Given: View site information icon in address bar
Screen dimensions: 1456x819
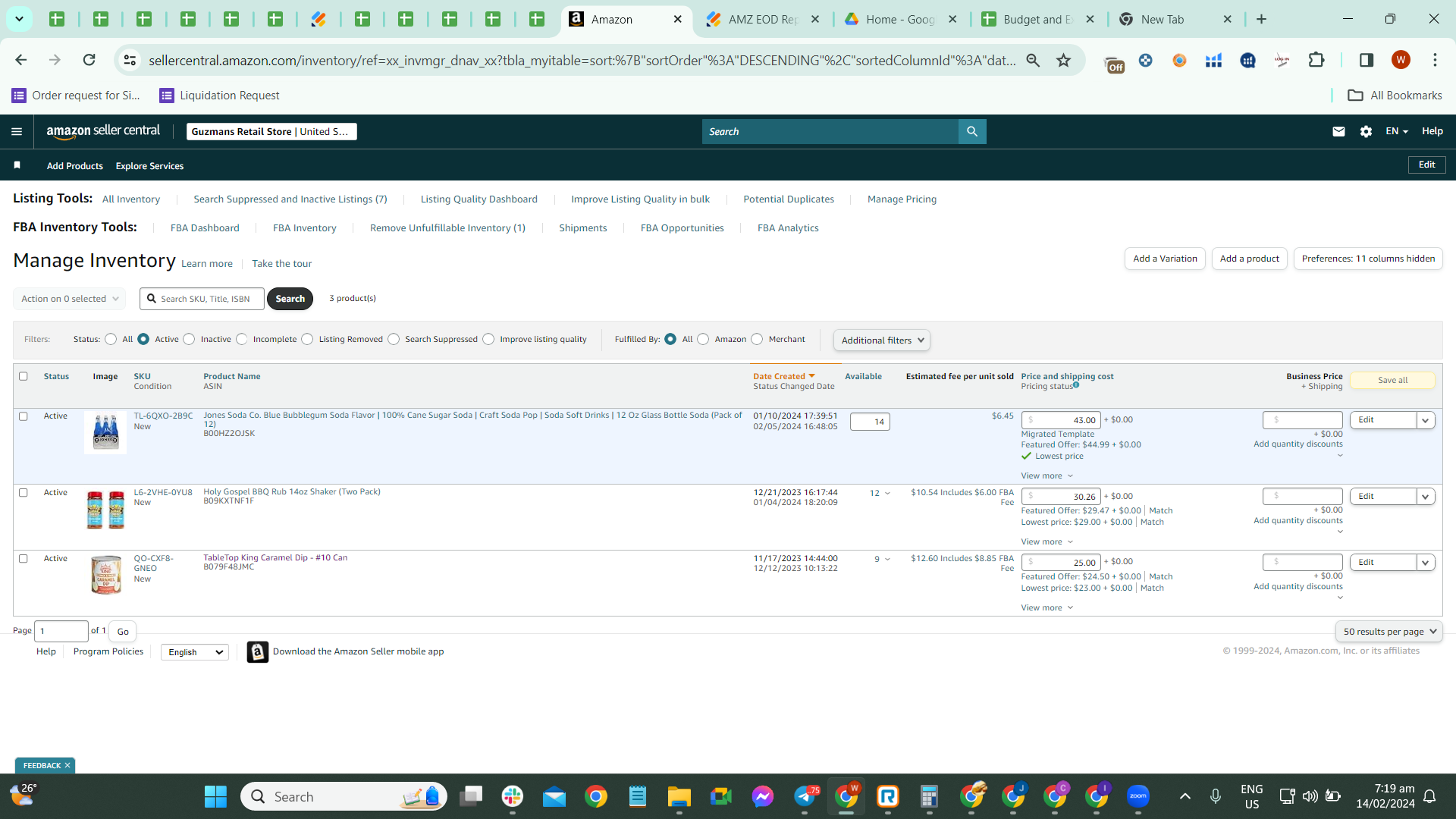Looking at the screenshot, I should [130, 60].
